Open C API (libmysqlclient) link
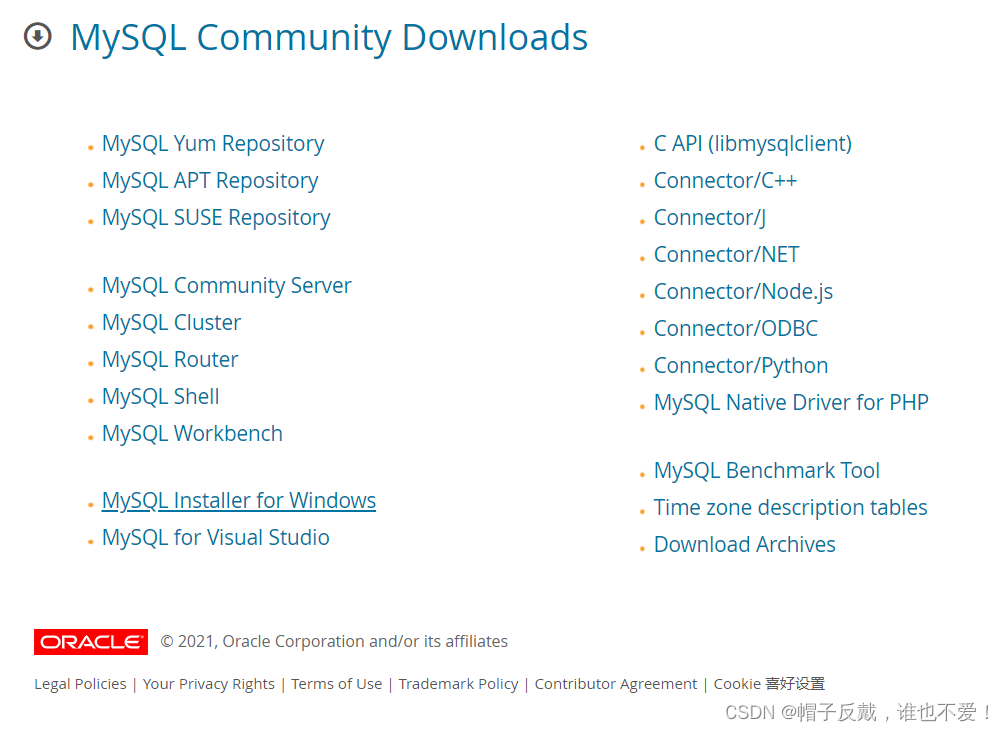 click(x=753, y=144)
